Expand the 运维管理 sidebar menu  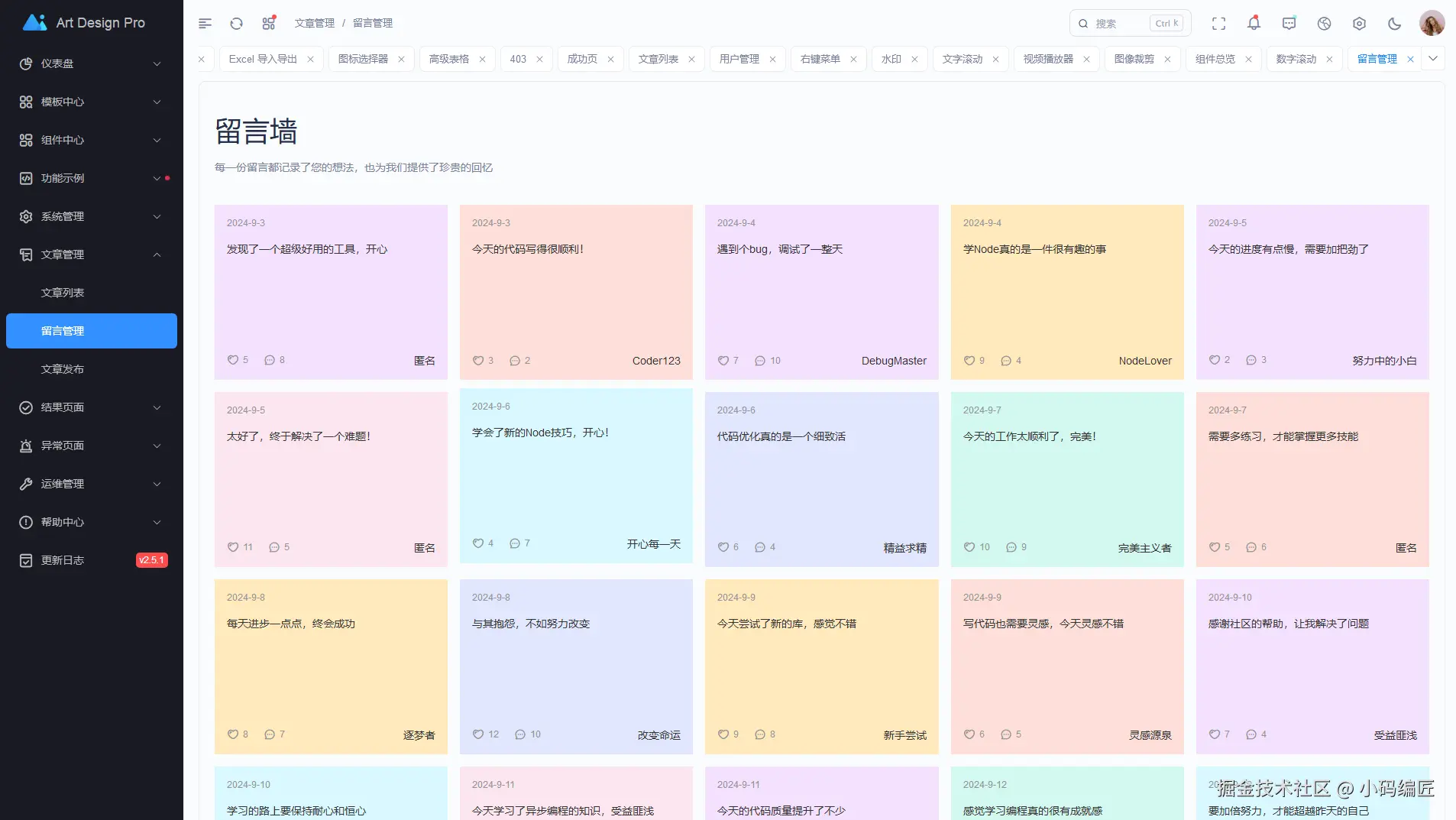92,484
